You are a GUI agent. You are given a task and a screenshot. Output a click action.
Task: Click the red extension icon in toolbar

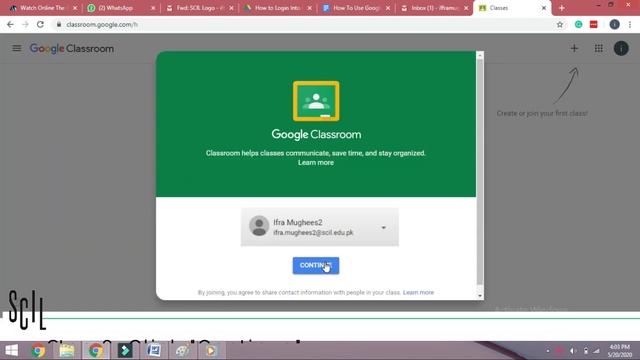coord(593,24)
